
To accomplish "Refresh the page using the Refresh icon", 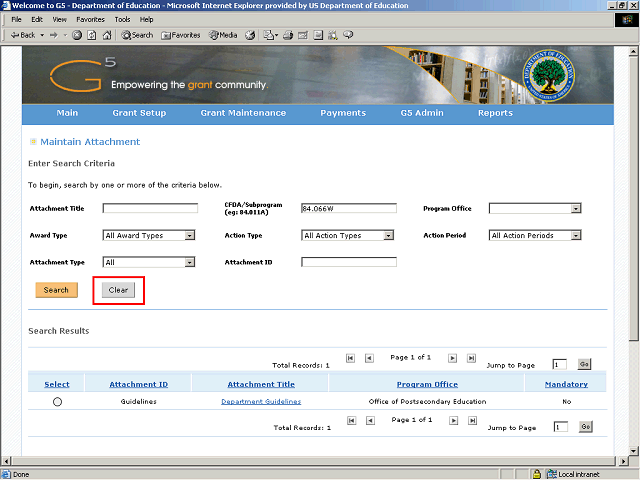I will (x=92, y=35).
